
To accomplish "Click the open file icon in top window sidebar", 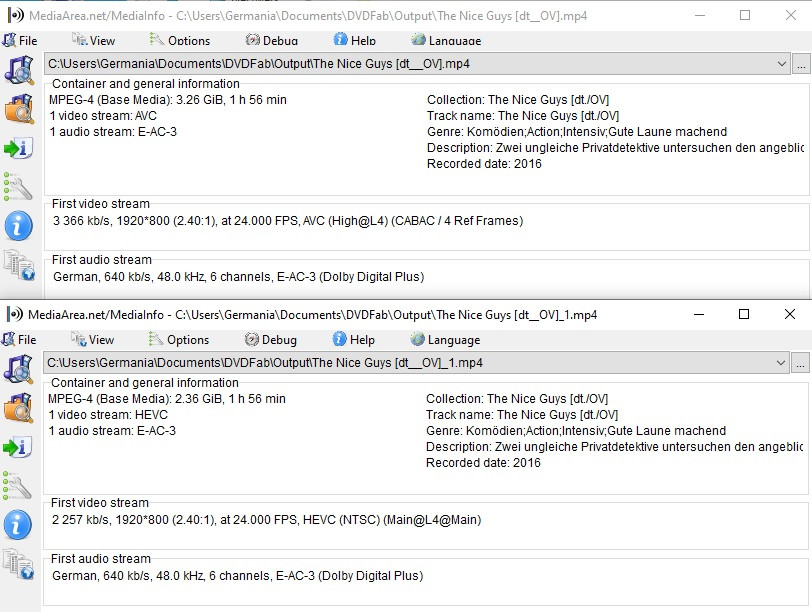I will pos(19,70).
